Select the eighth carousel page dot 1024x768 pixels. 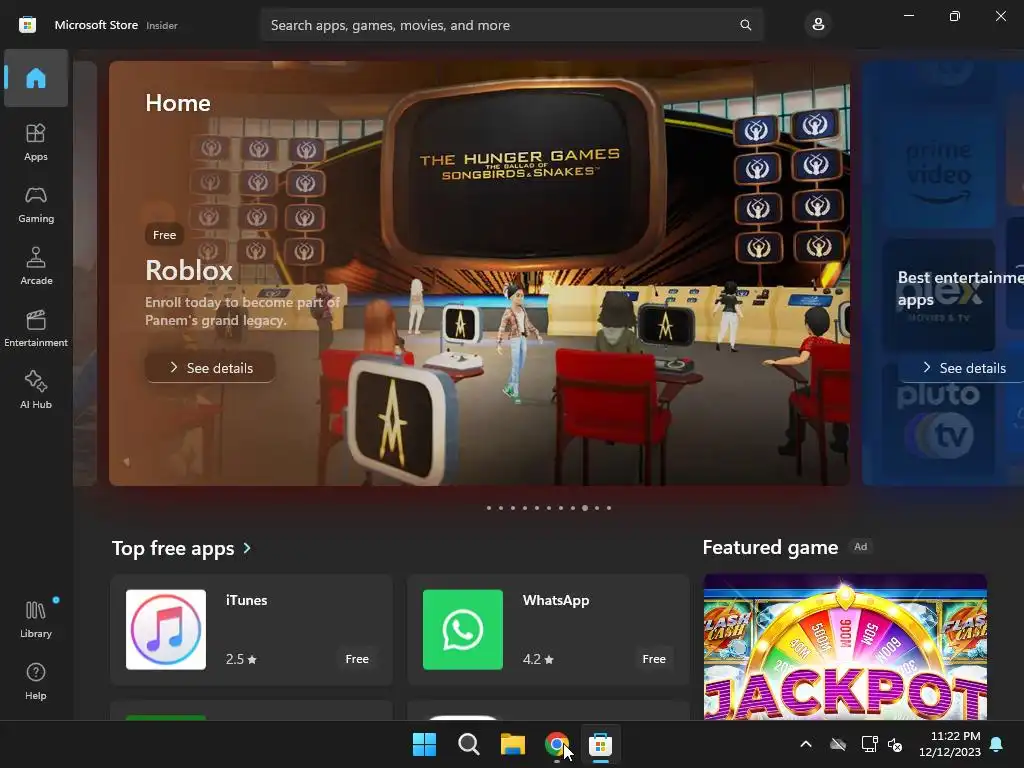(x=573, y=507)
